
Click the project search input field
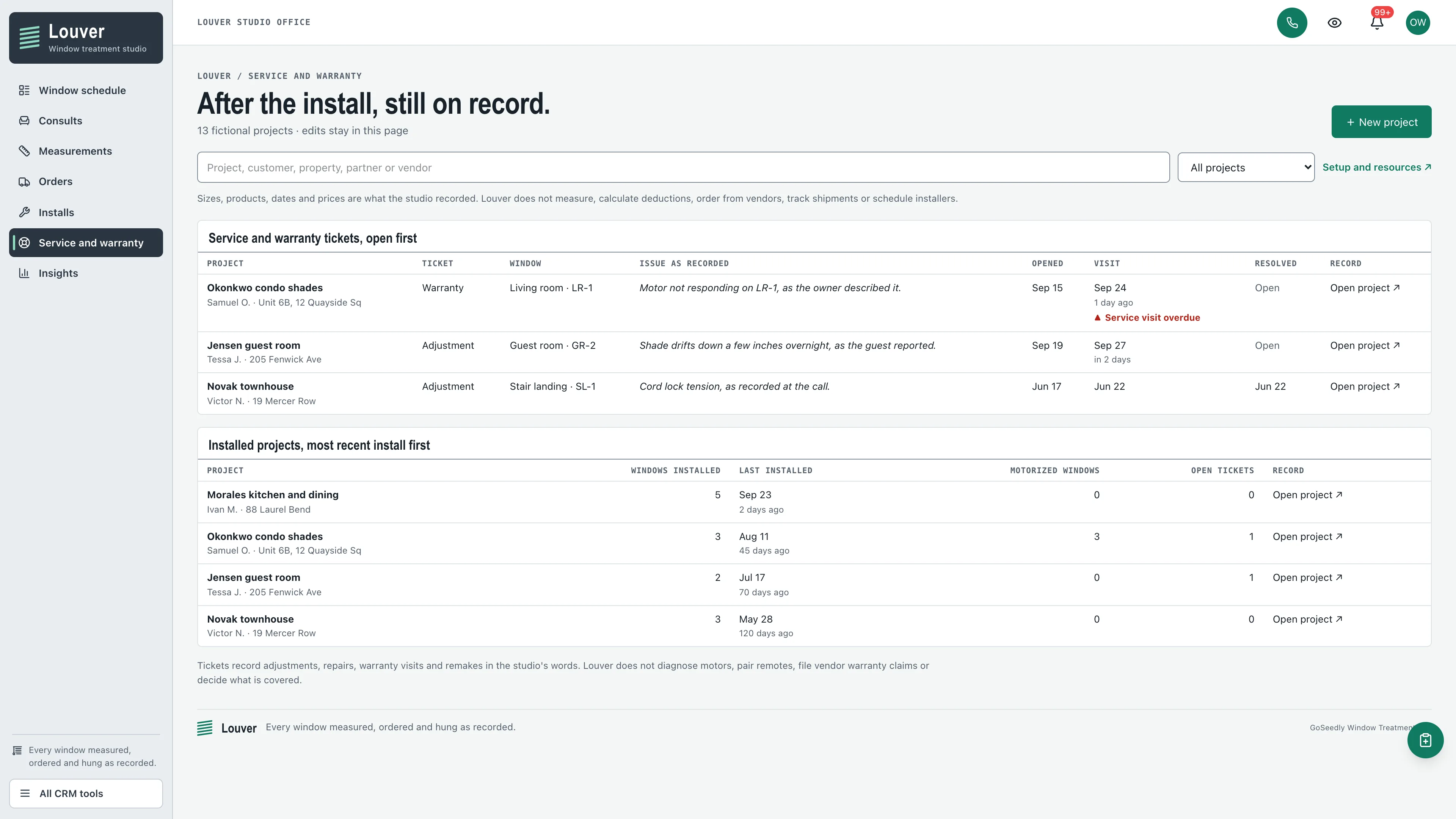[683, 167]
